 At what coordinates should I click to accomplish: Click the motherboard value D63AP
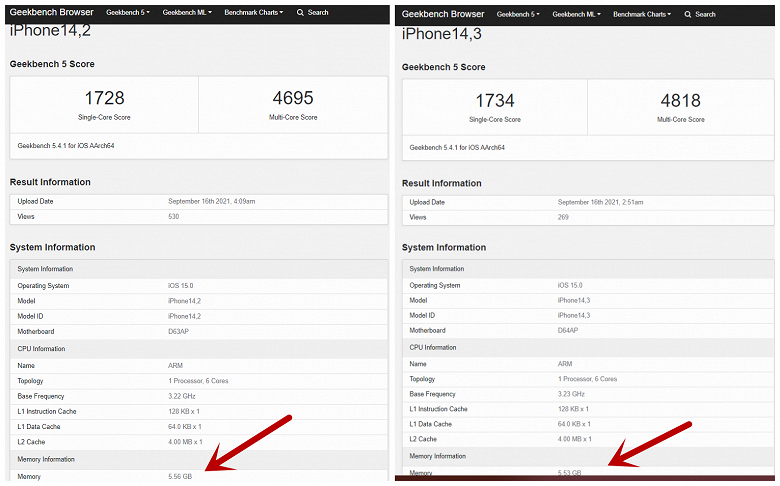coord(178,331)
